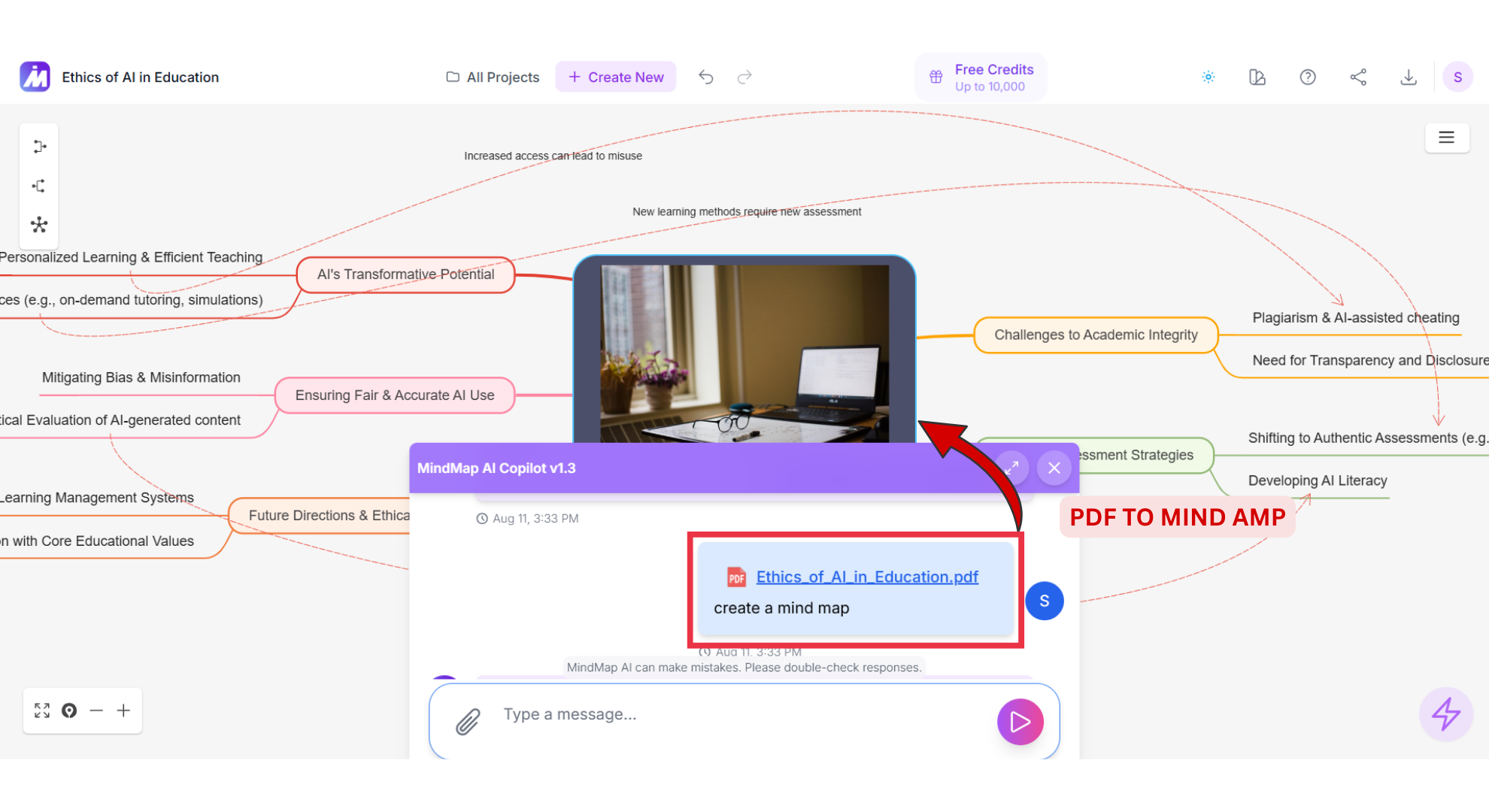Select the Core Educational Values node

coord(97,541)
